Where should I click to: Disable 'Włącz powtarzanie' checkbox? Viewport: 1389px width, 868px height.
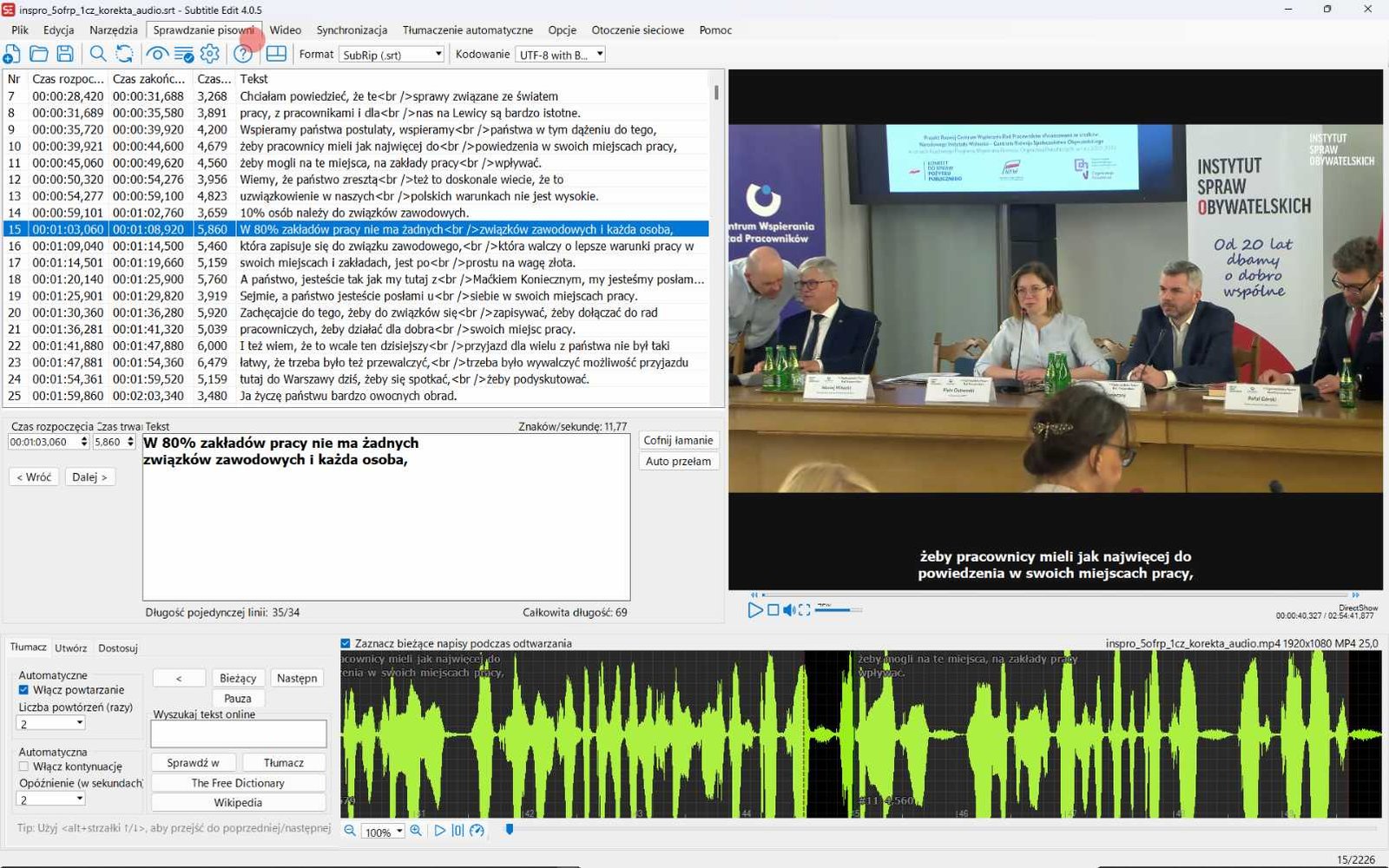click(23, 690)
